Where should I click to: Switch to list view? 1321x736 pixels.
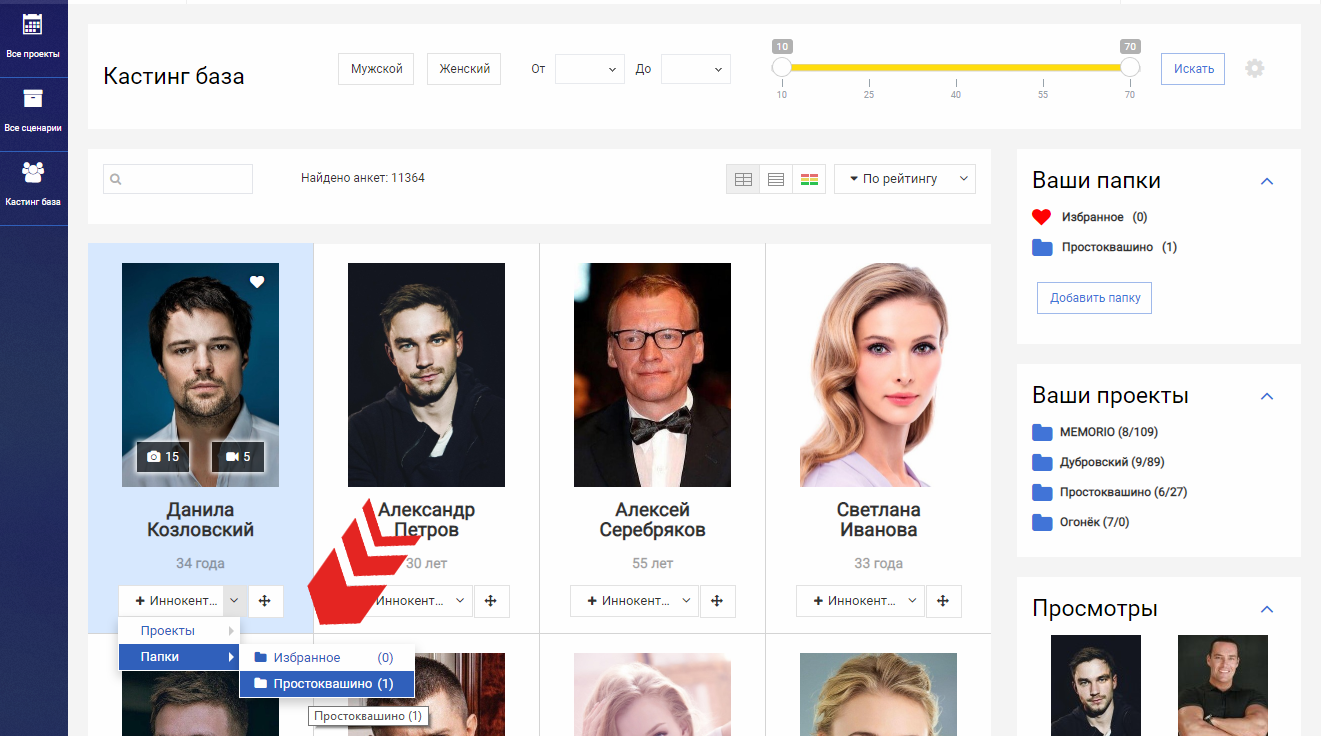776,179
